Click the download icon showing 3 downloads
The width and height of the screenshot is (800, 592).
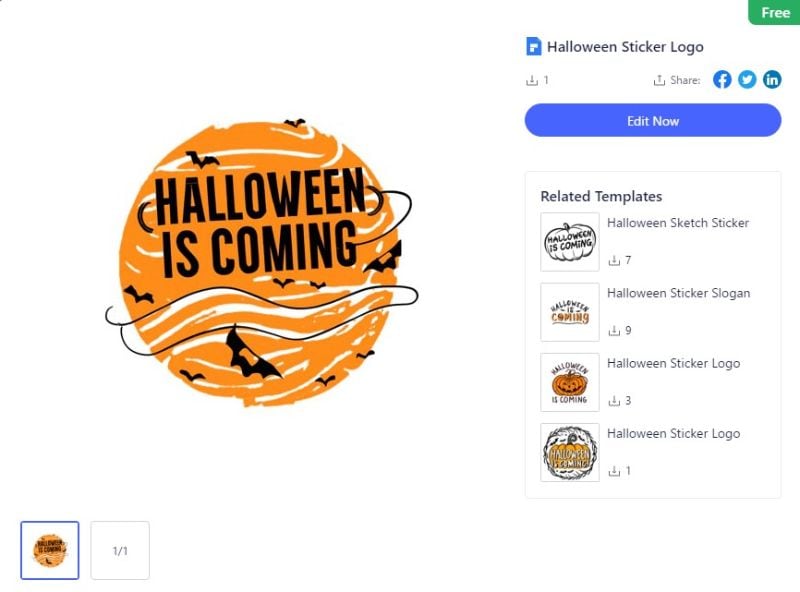click(614, 401)
